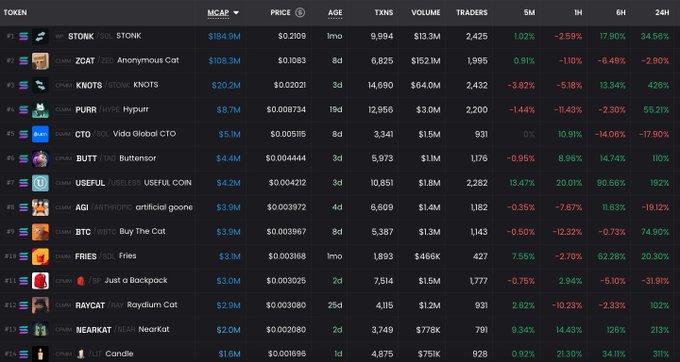Click the USEFUL COIN circular logo
Image resolution: width=680 pixels, height=362 pixels.
pyautogui.click(x=40, y=183)
